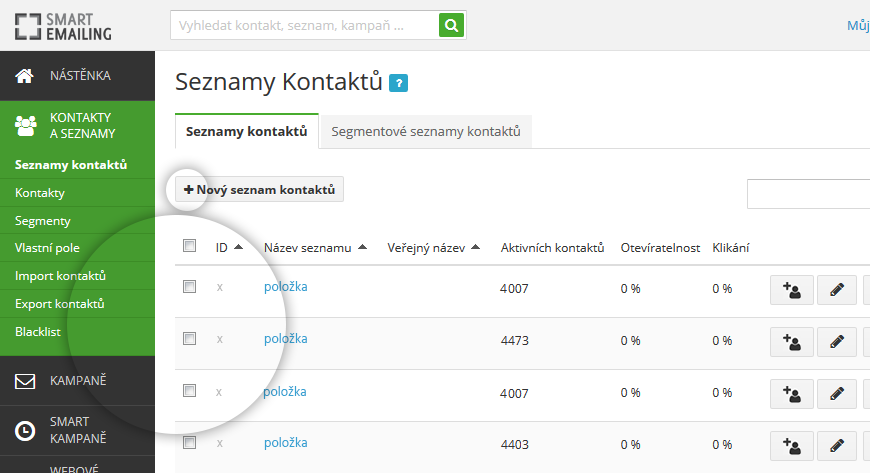This screenshot has width=870, height=473.
Task: Open Smart kampaně via the clock icon
Action: (x=25, y=430)
